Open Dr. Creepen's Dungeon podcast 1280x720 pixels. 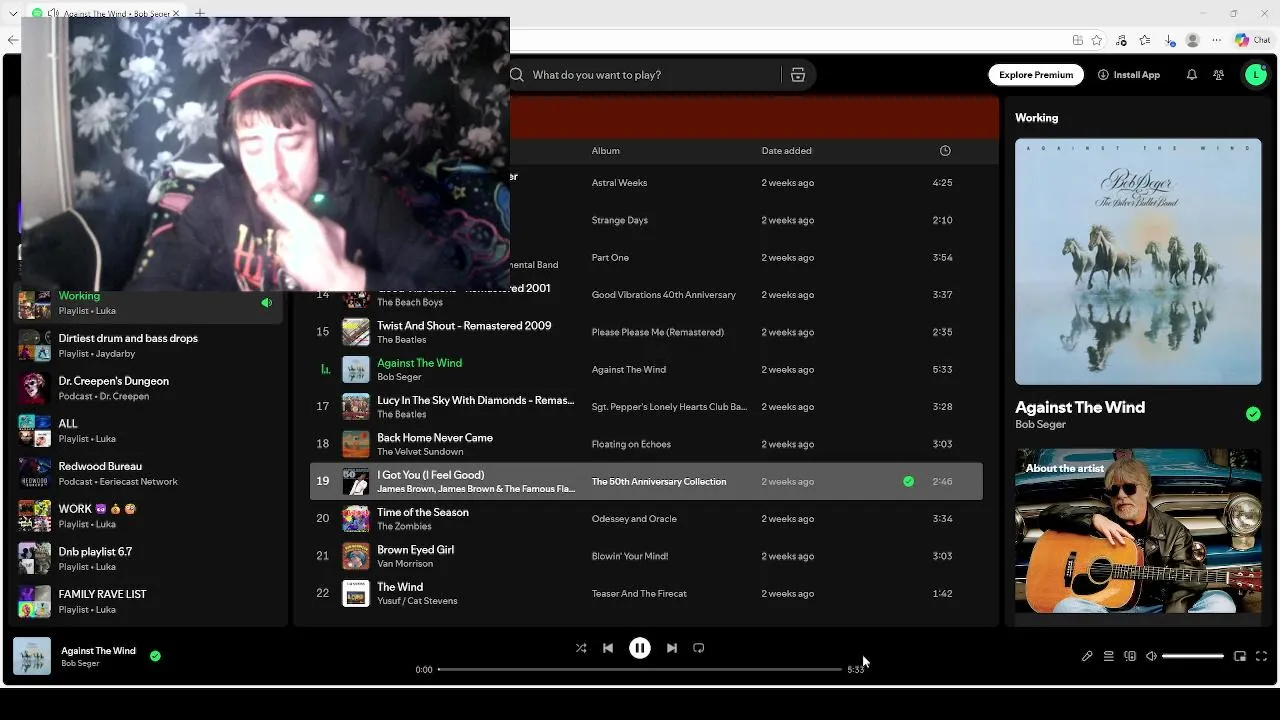click(150, 388)
